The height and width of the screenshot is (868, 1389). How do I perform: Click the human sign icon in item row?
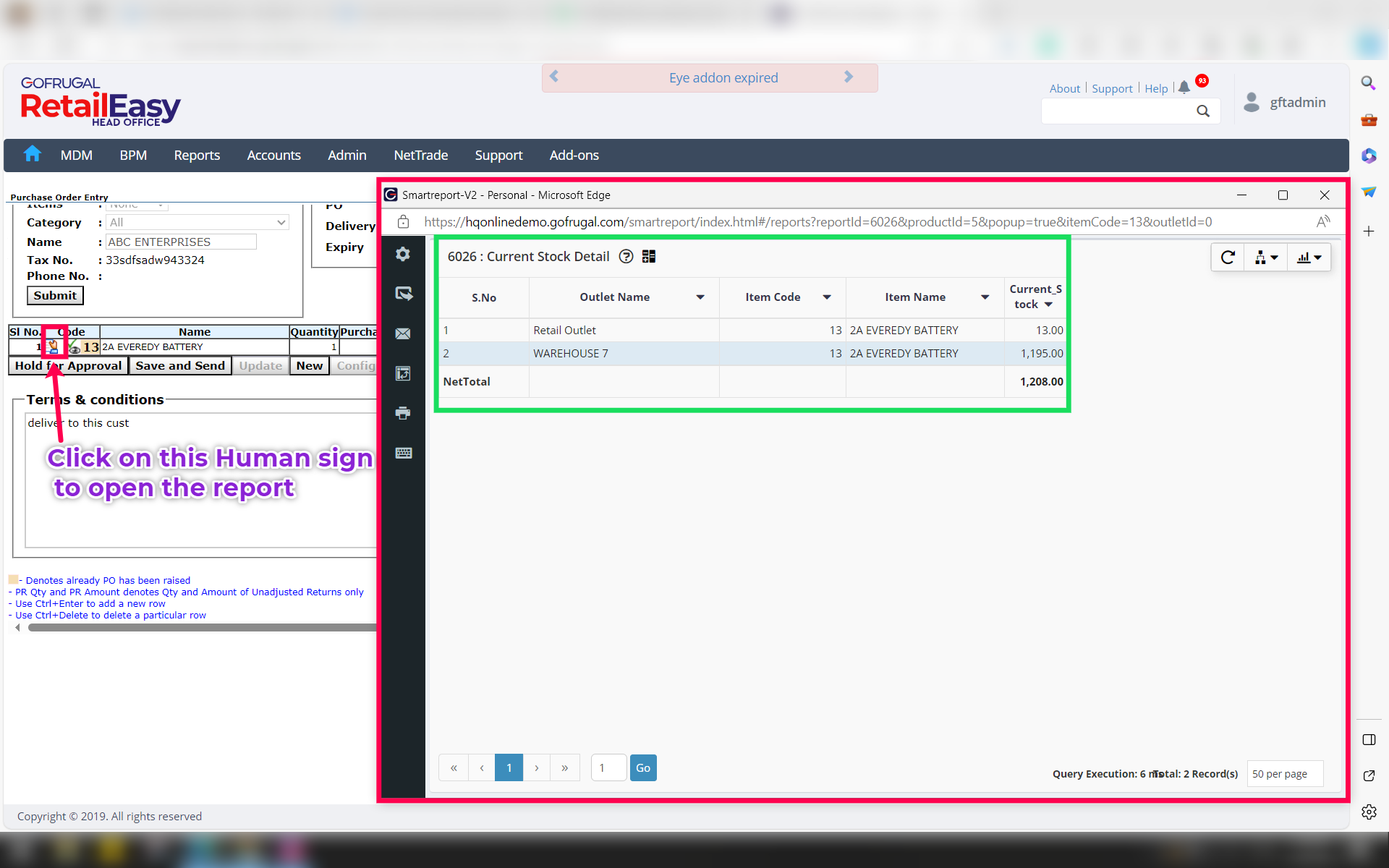tap(53, 346)
